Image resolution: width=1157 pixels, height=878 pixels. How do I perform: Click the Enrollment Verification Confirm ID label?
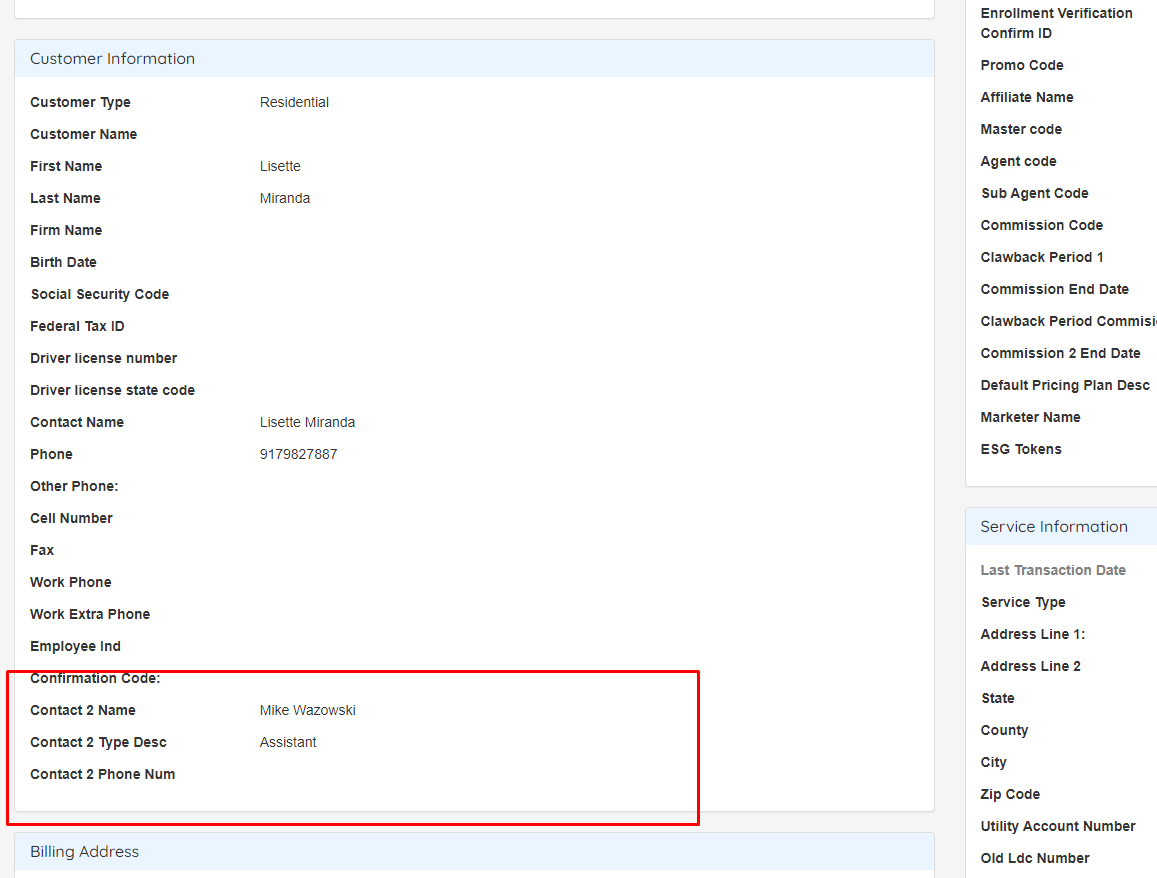[1056, 23]
